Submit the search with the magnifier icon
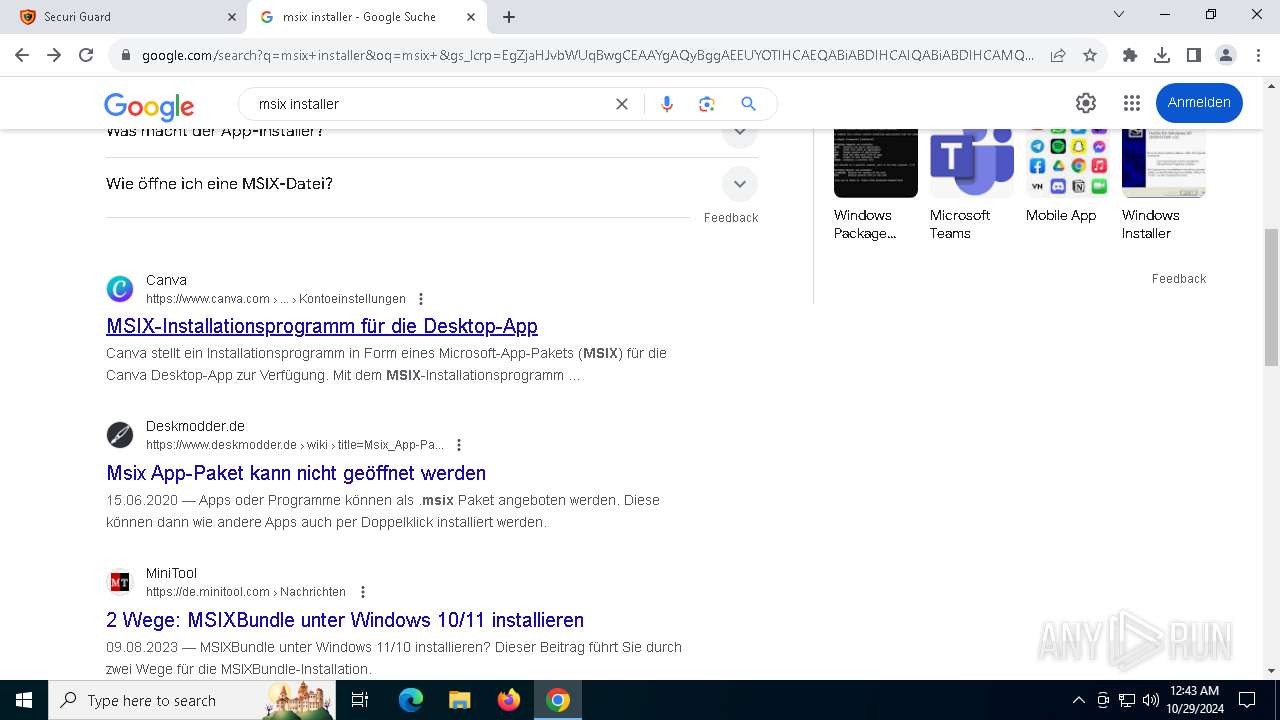 click(x=748, y=104)
